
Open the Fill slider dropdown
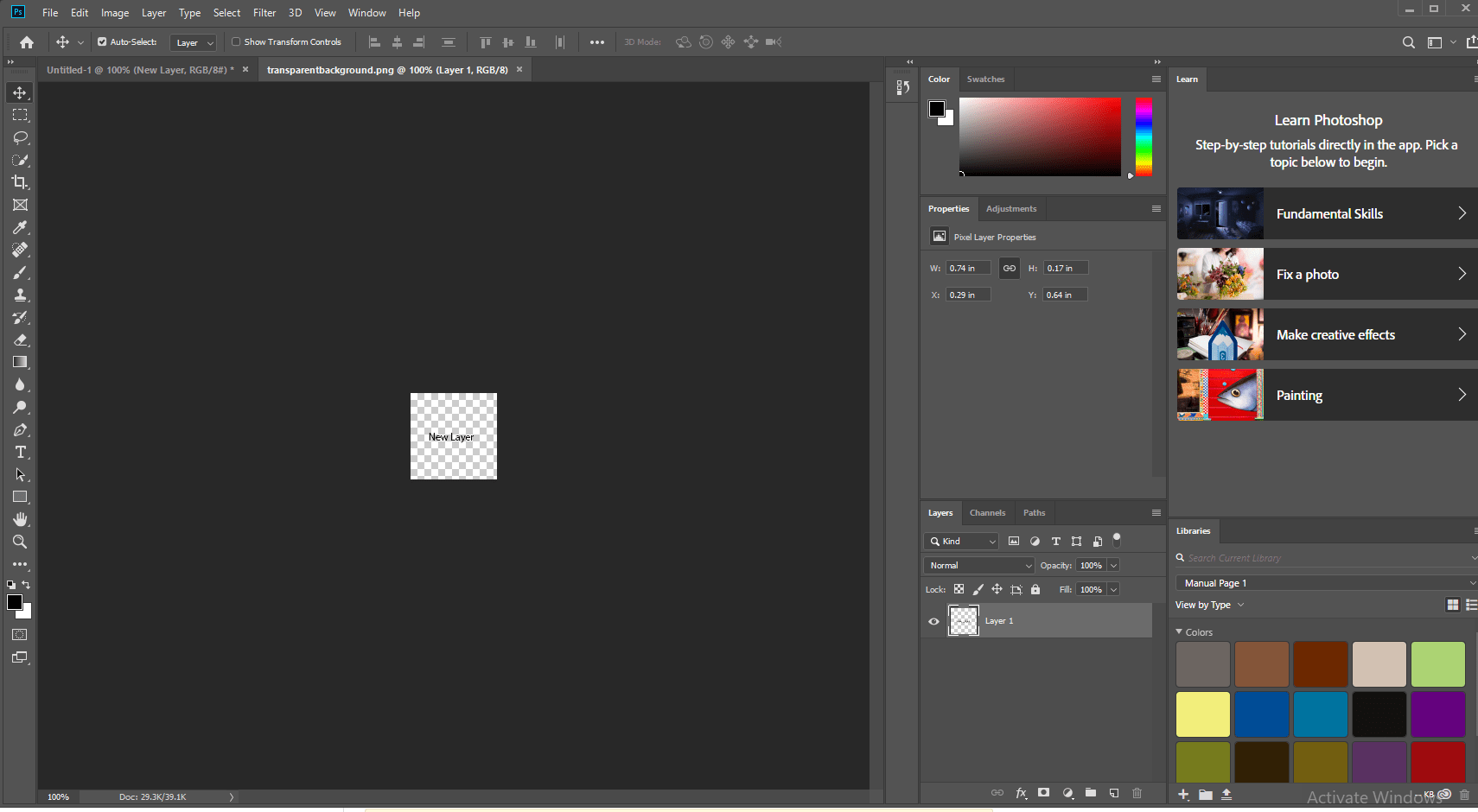(1114, 590)
